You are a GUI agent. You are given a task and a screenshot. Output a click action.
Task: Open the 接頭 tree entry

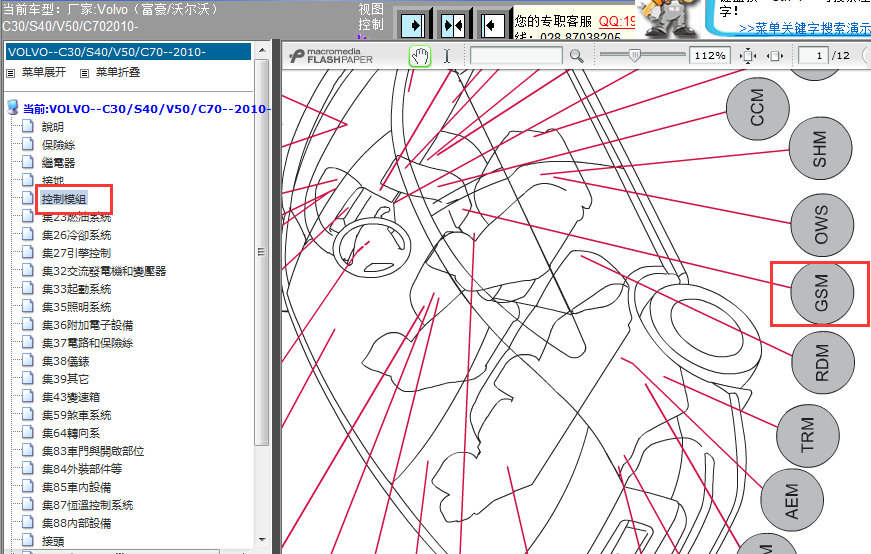[x=53, y=541]
